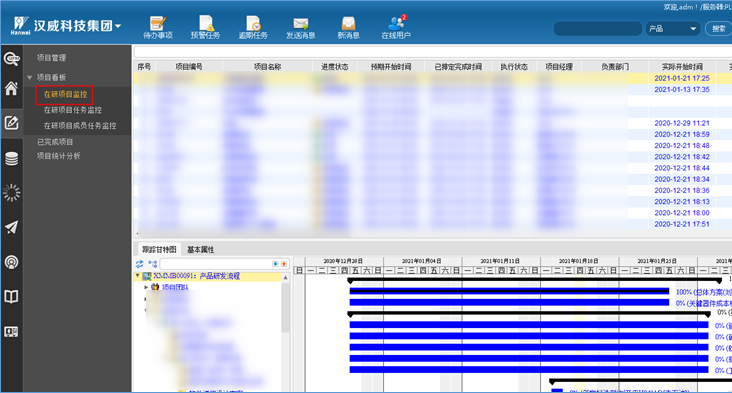Open the ID card icon in the left sidebar
The image size is (732, 393).
pyautogui.click(x=11, y=332)
